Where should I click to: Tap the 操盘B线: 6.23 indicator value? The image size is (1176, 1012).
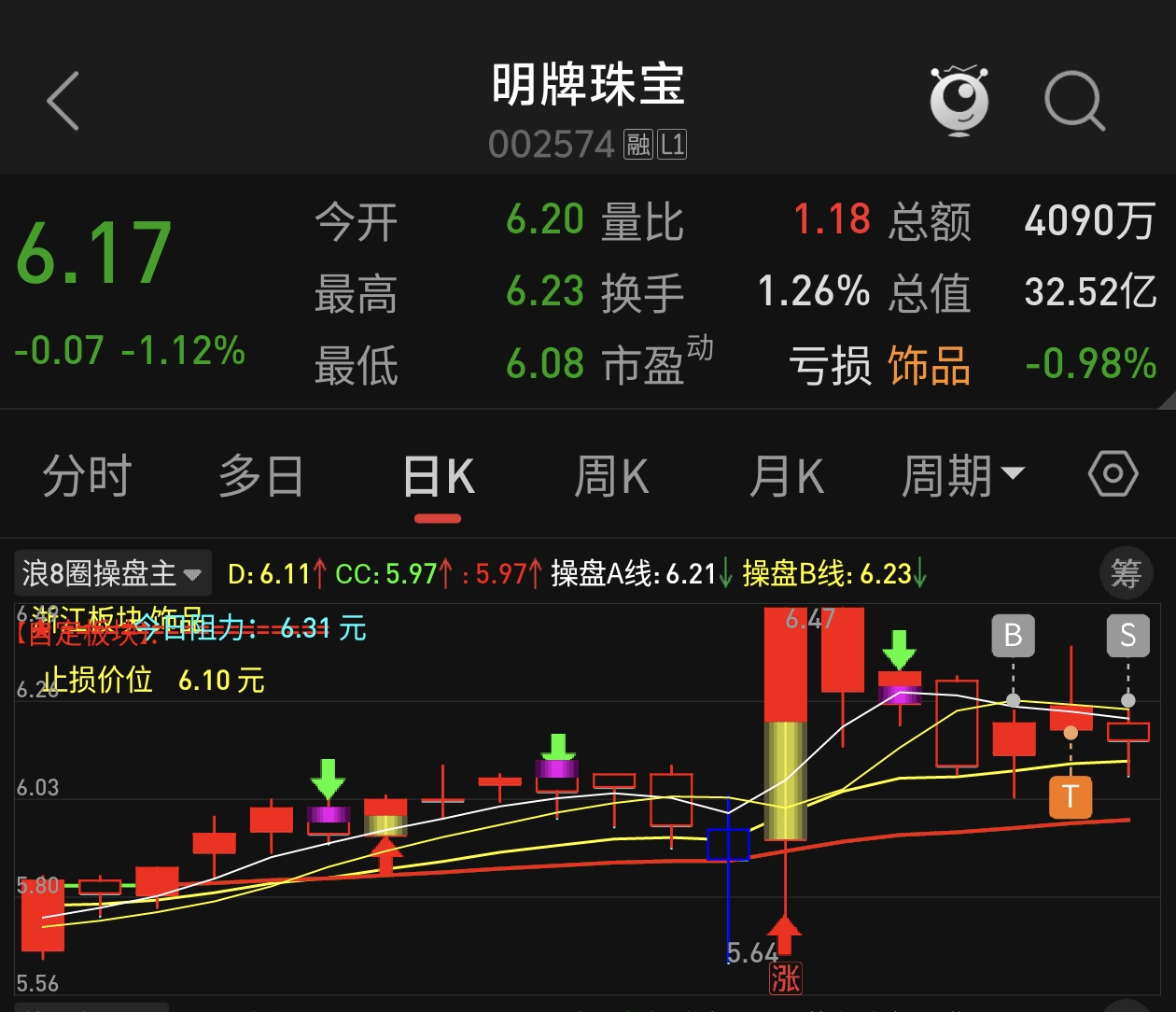click(834, 573)
